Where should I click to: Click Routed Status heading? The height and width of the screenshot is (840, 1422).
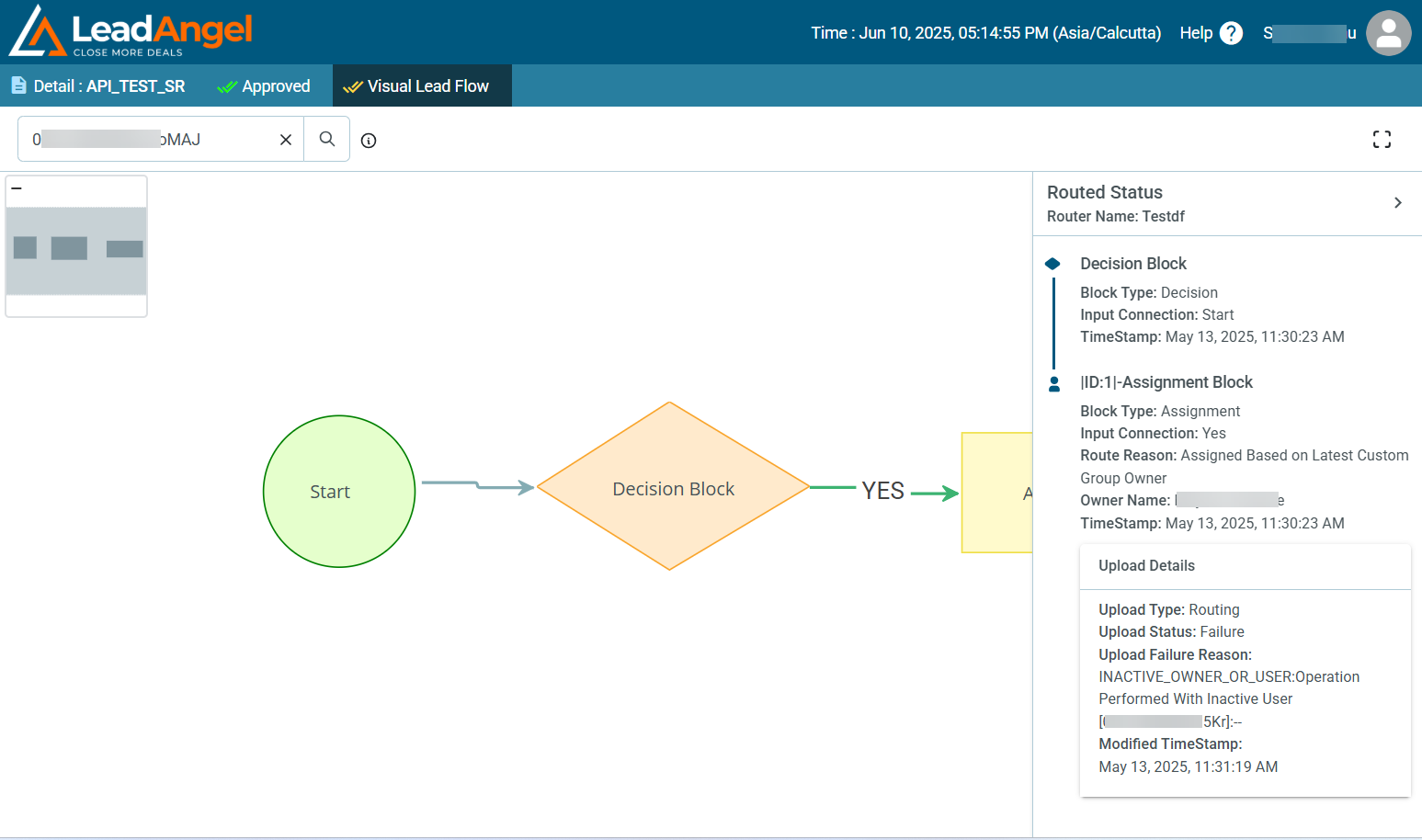(1105, 192)
